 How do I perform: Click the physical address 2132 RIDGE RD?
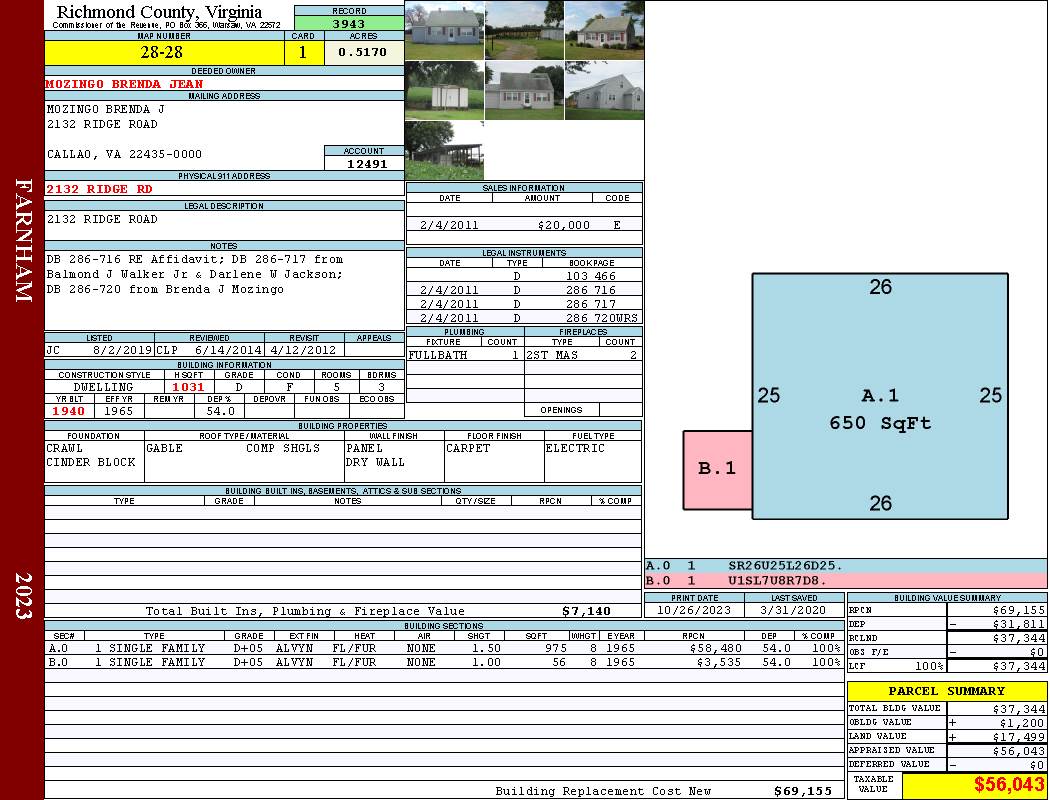(100, 189)
